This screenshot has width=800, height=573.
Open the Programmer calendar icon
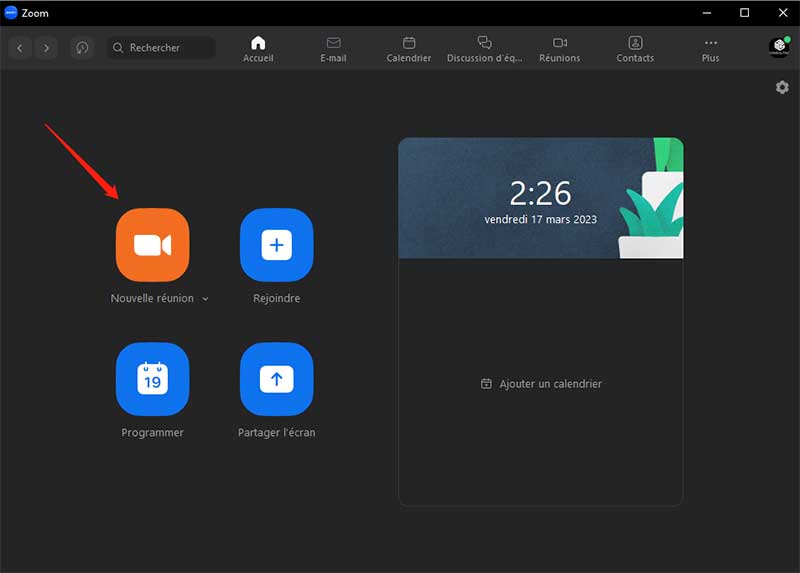click(152, 379)
